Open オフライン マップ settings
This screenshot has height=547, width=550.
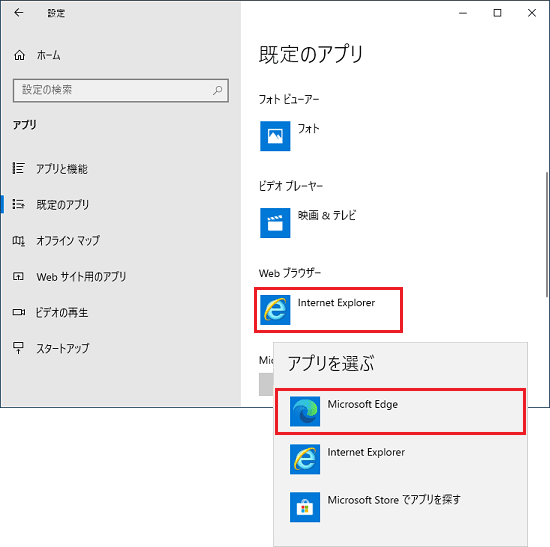56,241
